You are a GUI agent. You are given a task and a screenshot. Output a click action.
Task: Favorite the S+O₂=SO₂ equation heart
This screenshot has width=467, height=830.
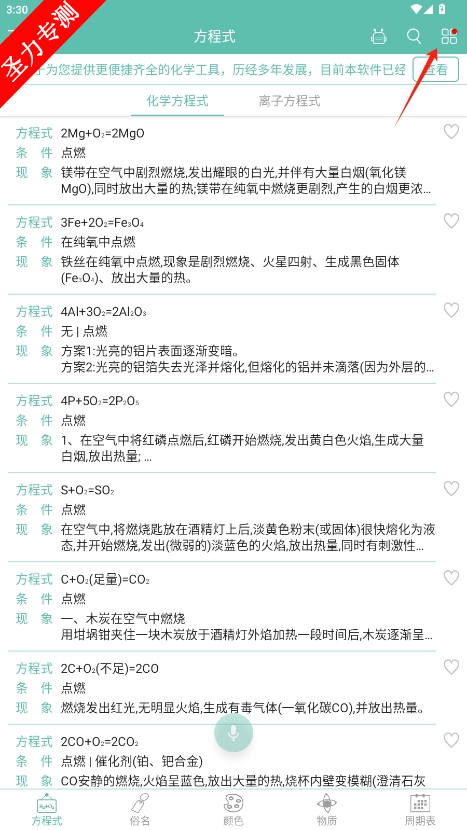(x=451, y=489)
